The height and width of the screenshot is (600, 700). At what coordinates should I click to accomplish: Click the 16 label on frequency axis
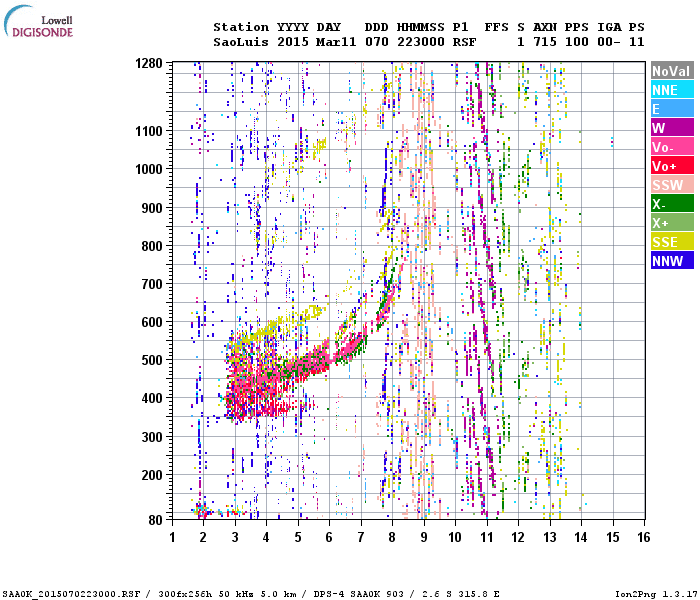coord(643,537)
